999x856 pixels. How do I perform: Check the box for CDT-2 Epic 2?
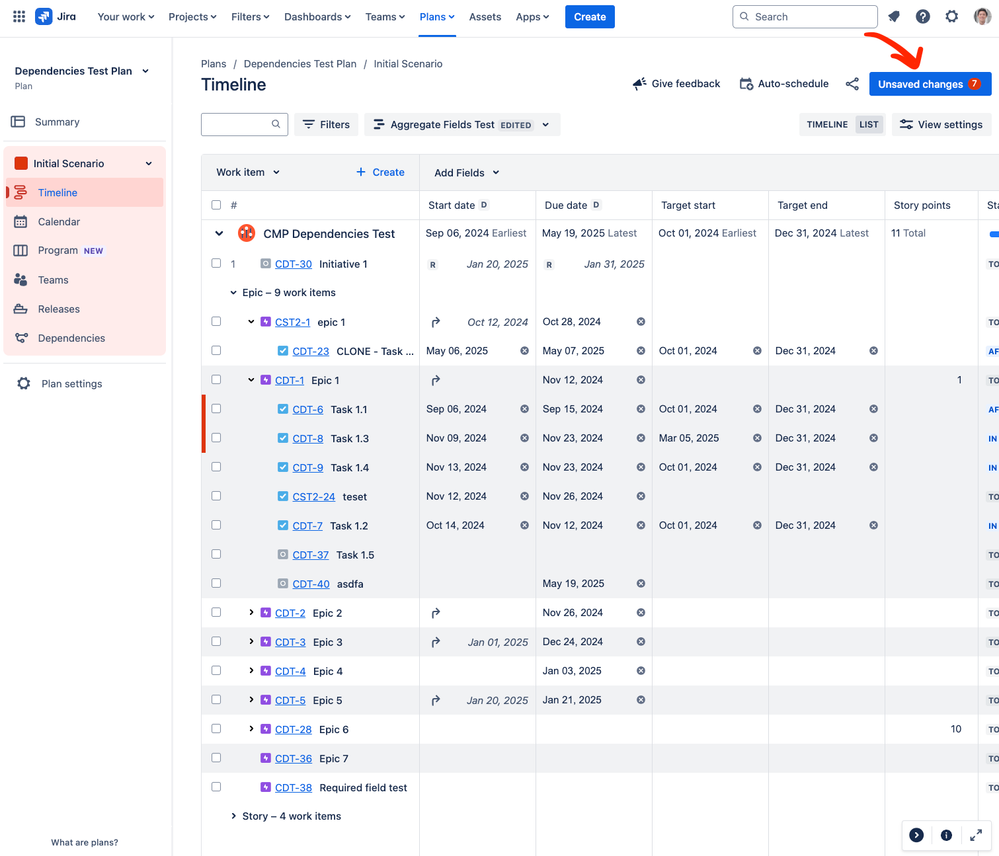tap(216, 613)
